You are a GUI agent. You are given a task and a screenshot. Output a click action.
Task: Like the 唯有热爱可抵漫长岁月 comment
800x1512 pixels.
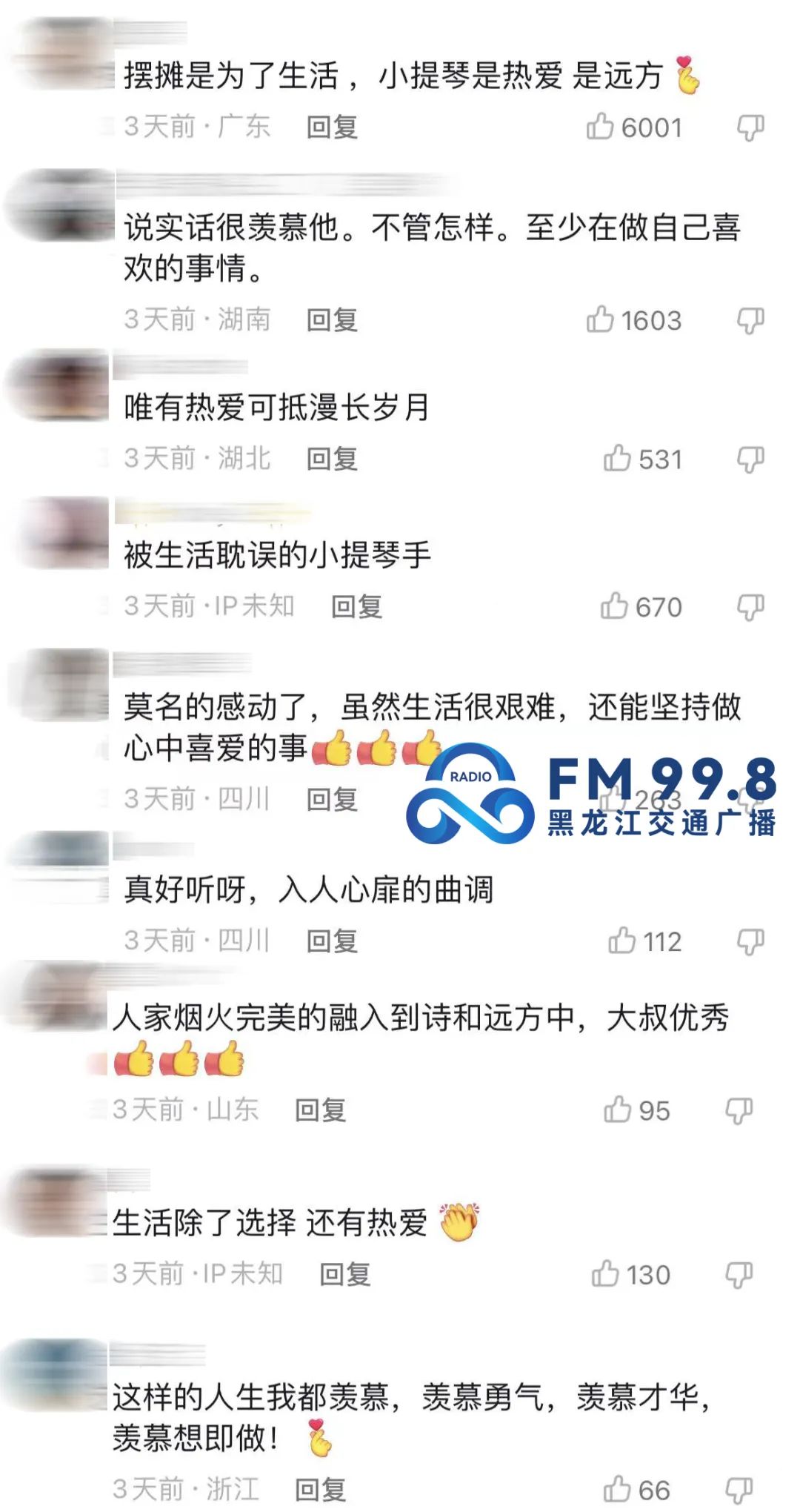point(617,458)
